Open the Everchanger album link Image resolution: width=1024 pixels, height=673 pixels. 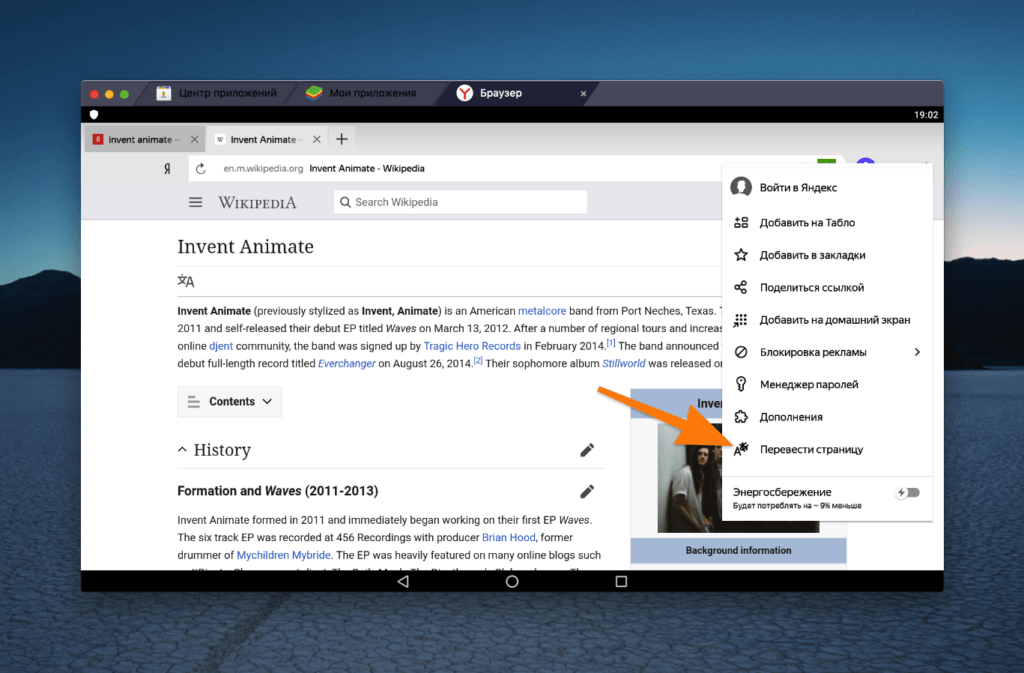347,364
